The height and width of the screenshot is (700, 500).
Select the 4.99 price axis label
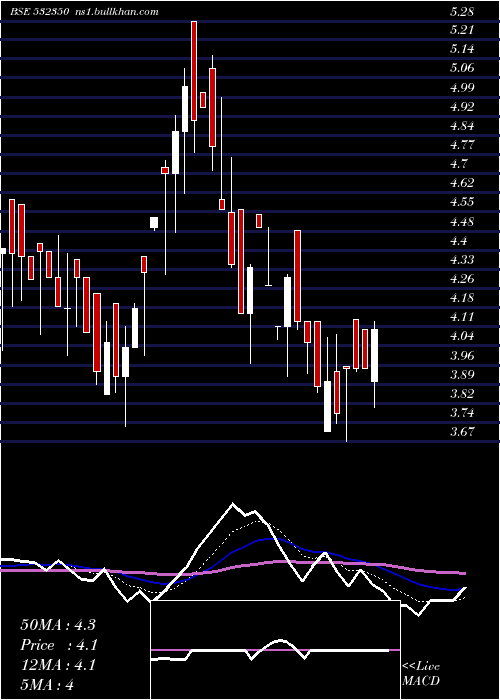click(x=462, y=88)
